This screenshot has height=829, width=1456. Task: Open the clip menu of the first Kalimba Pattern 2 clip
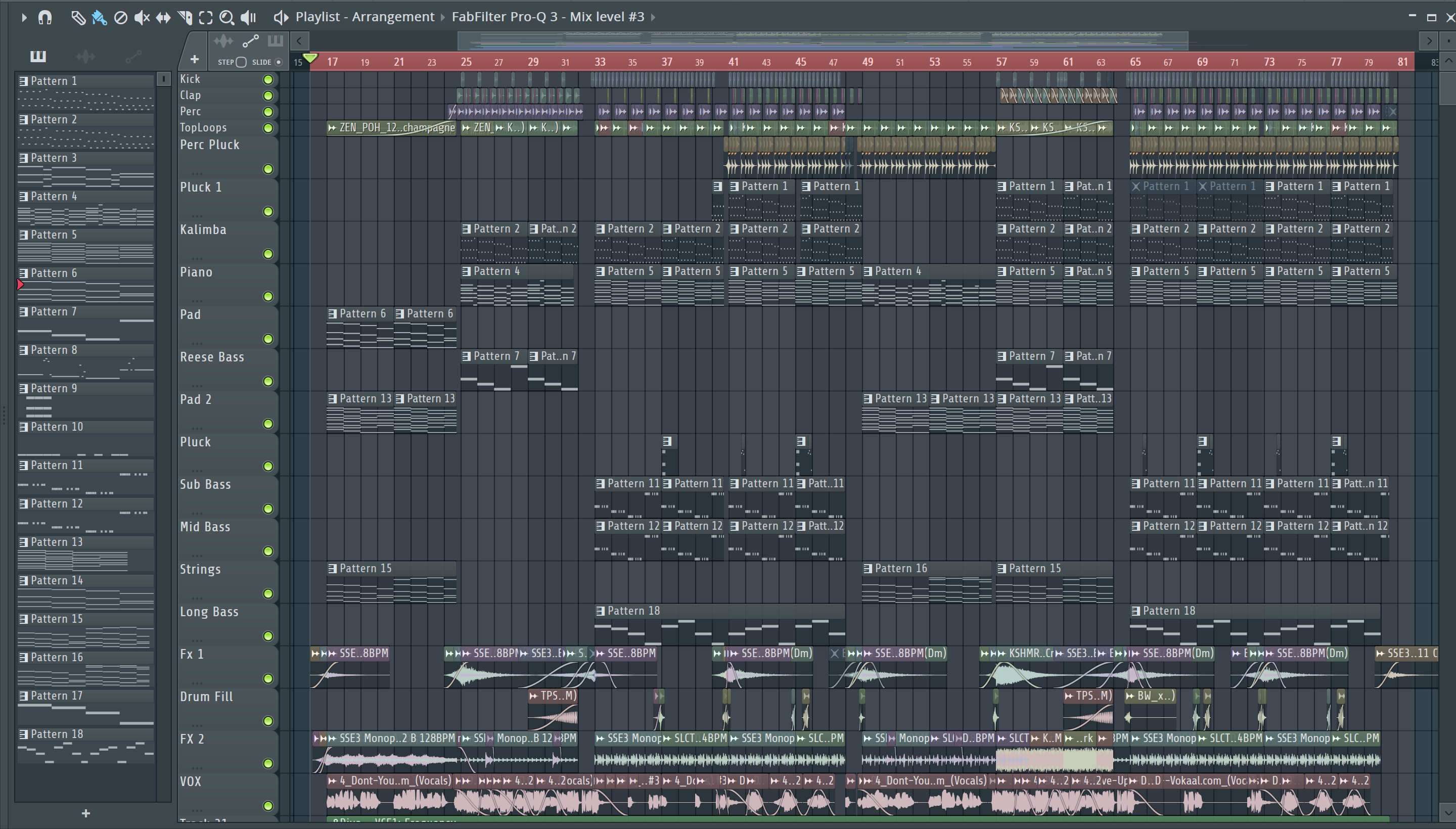466,229
